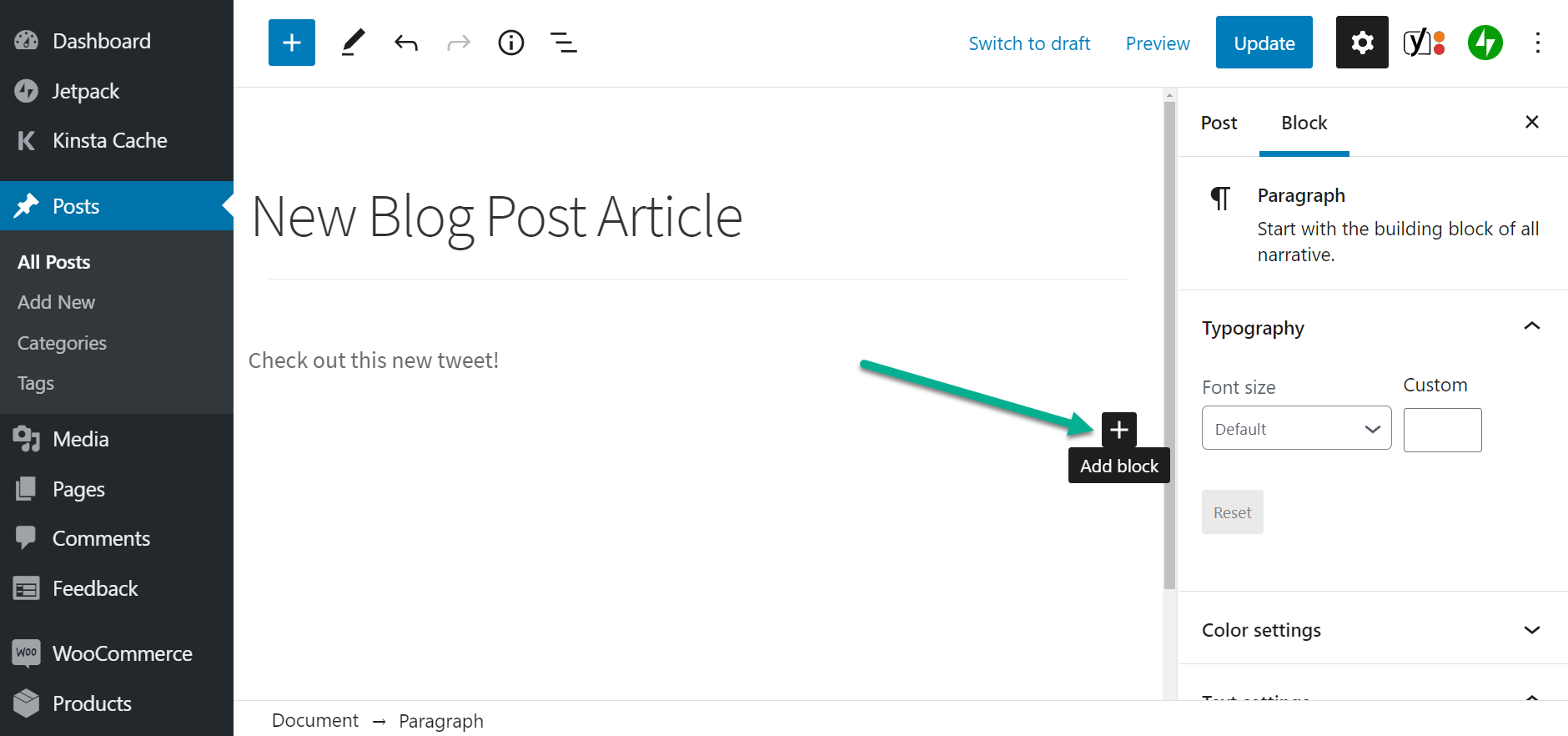Close the block settings sidebar
The height and width of the screenshot is (736, 1568).
point(1531,122)
